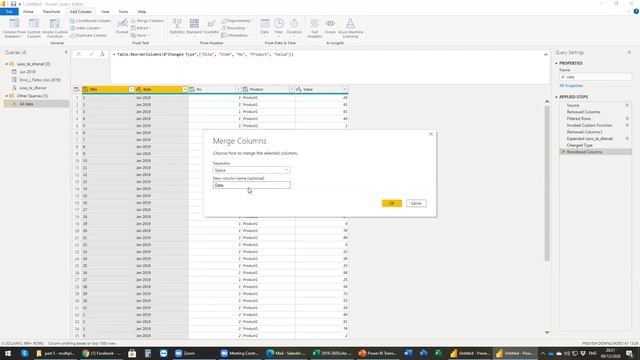Switch to the Transform tab
Screen dimensions: 640x360
pyautogui.click(x=51, y=12)
